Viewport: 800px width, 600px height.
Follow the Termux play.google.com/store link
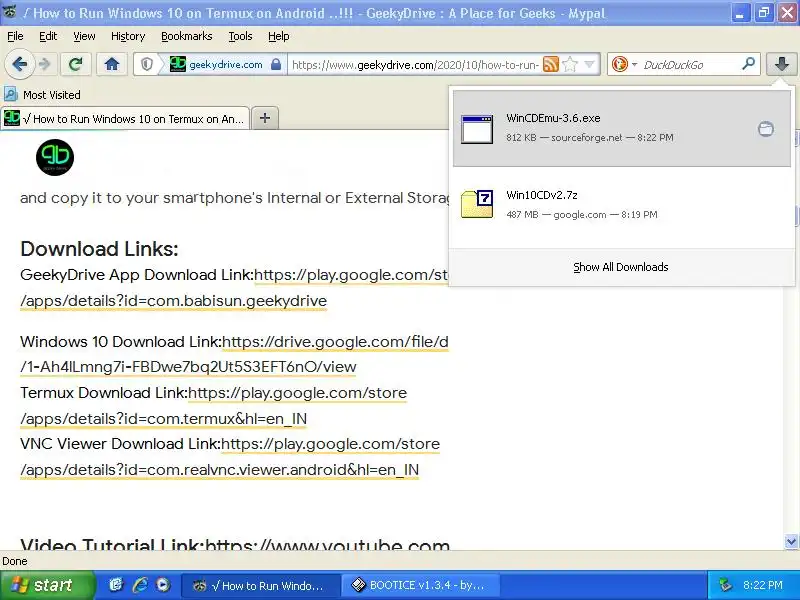(213, 406)
